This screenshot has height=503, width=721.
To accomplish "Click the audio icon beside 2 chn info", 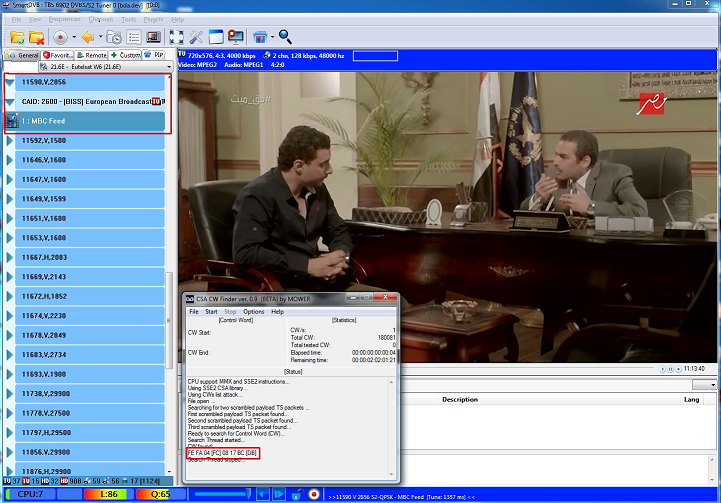I will point(266,55).
